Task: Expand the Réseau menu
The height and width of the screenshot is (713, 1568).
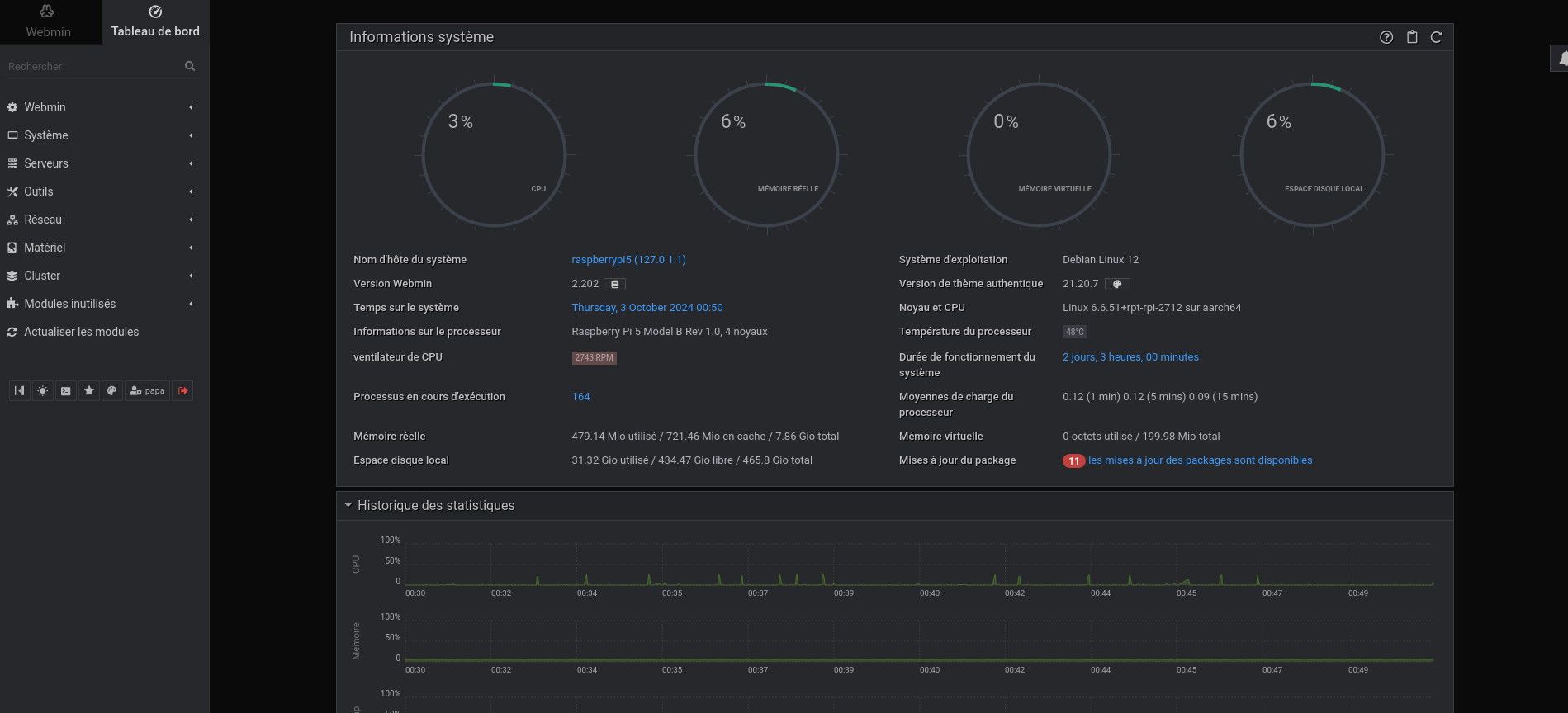Action: [x=43, y=220]
